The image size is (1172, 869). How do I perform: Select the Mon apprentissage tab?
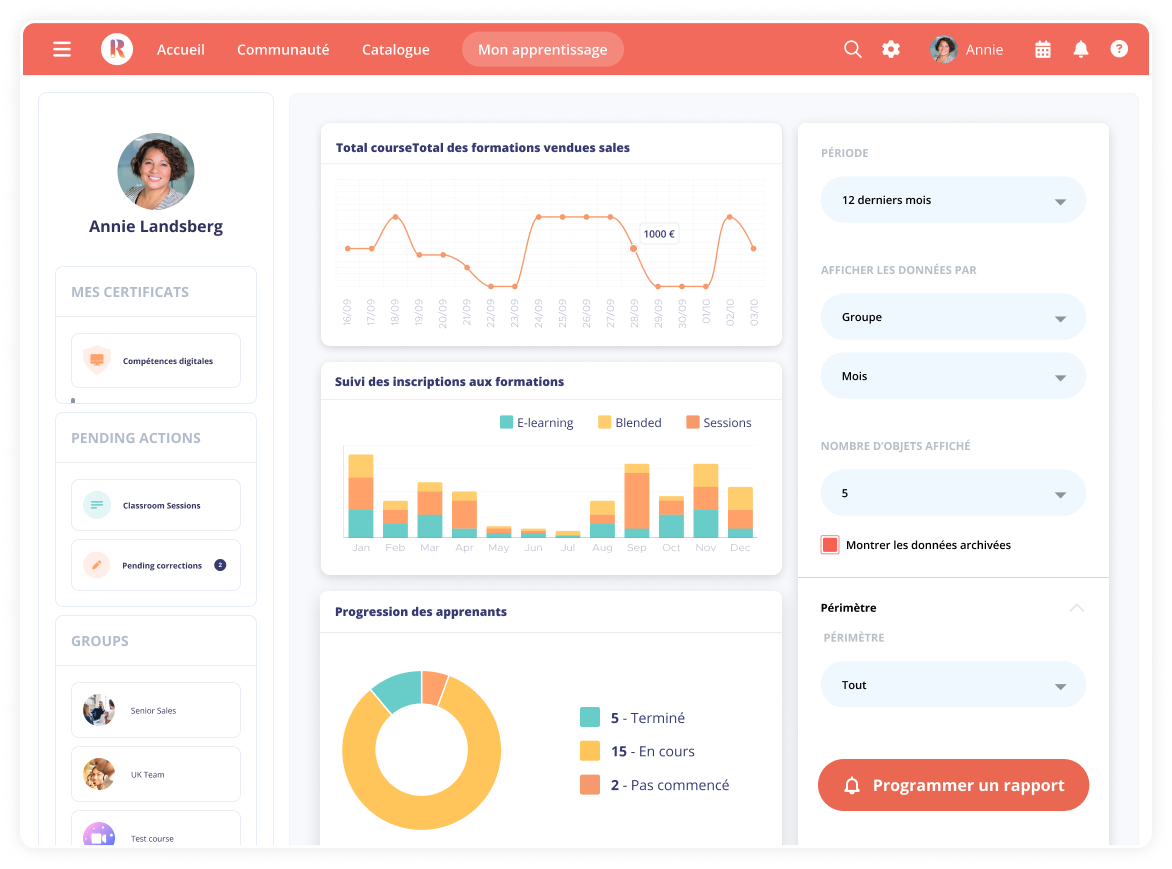point(543,49)
